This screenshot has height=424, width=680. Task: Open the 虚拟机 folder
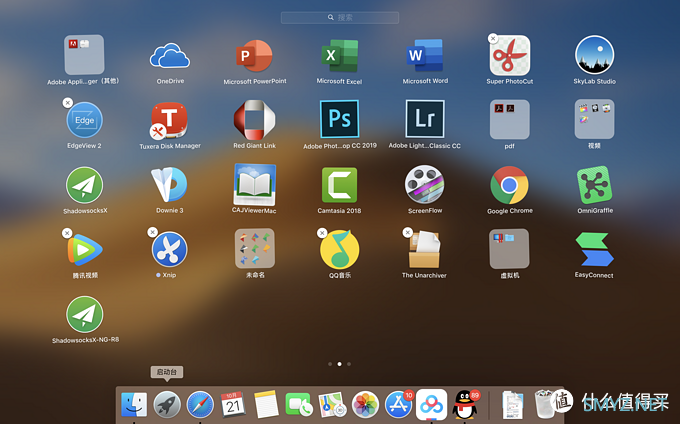510,249
